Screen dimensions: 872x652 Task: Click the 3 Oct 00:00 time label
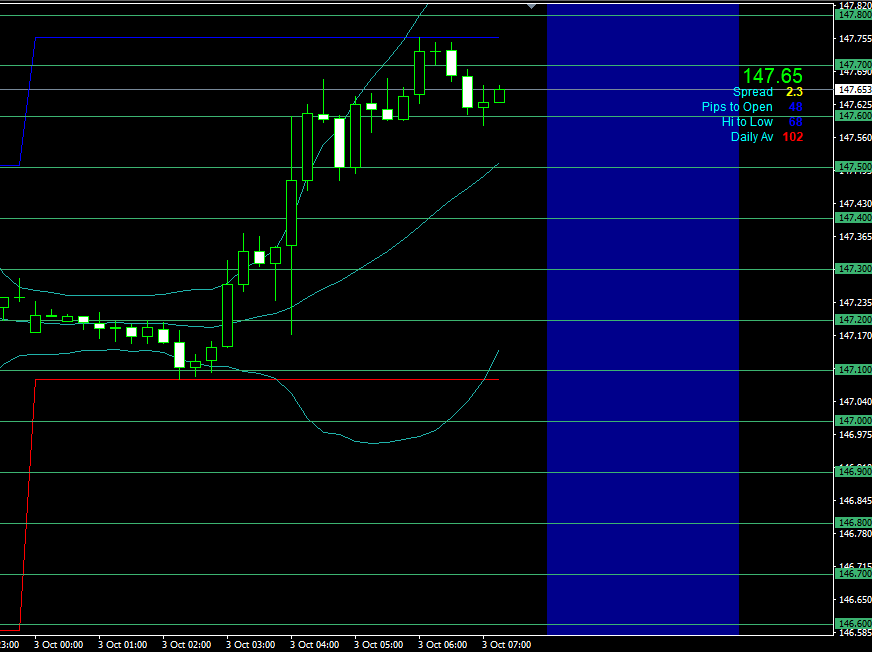point(59,645)
